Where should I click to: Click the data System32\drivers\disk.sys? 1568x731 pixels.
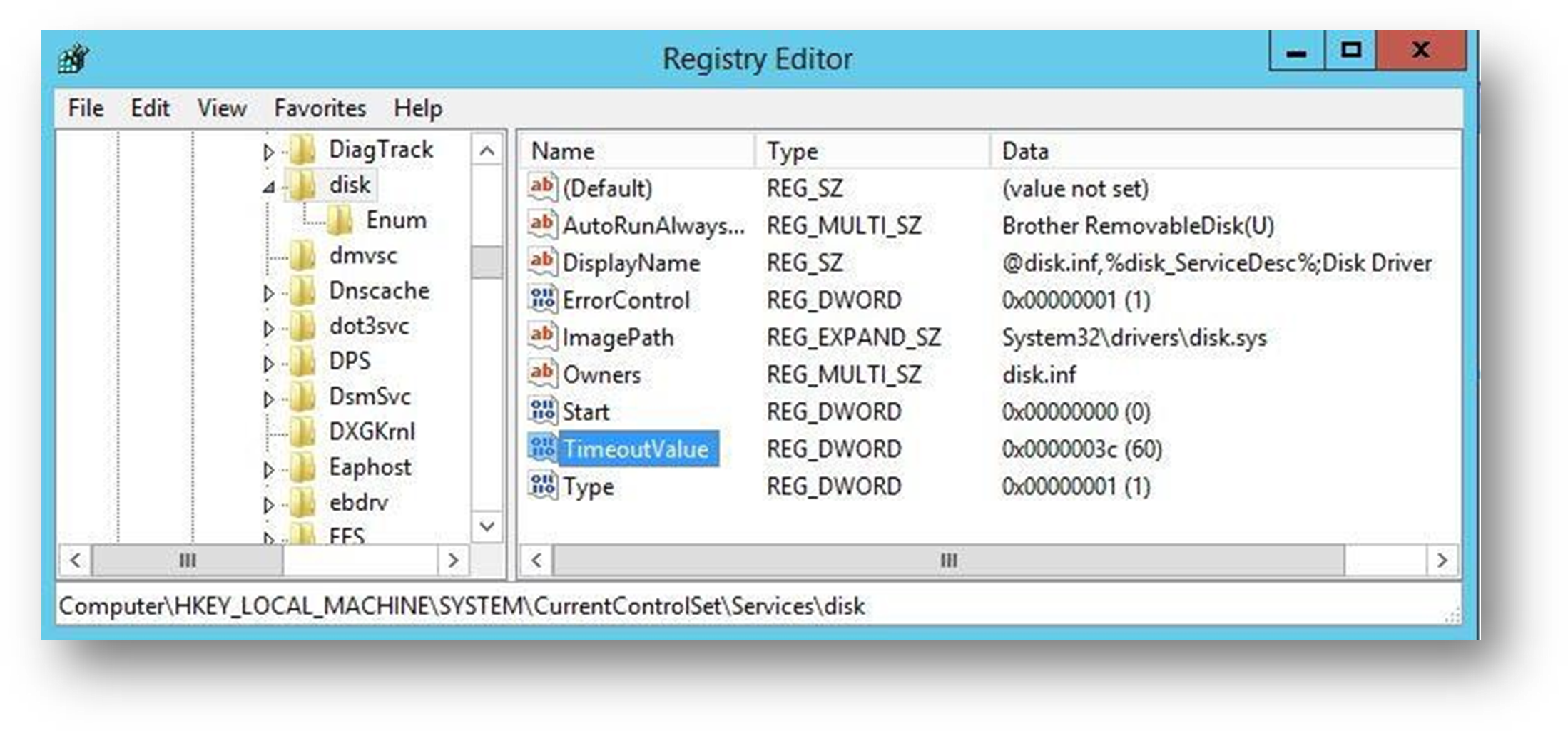click(x=1134, y=337)
